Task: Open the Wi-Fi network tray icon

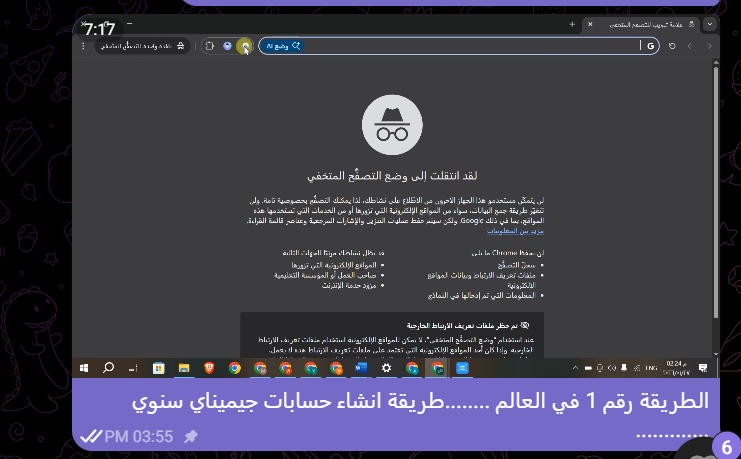Action: [x=637, y=368]
